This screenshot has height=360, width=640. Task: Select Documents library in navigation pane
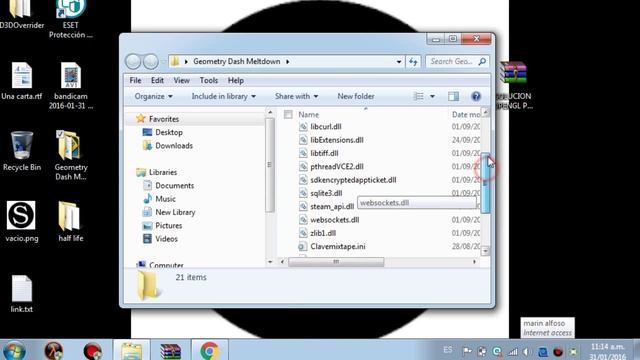tap(174, 186)
